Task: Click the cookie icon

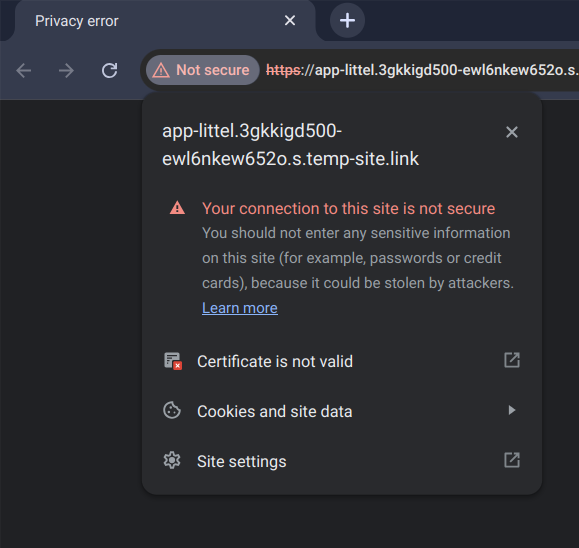Action: click(172, 410)
